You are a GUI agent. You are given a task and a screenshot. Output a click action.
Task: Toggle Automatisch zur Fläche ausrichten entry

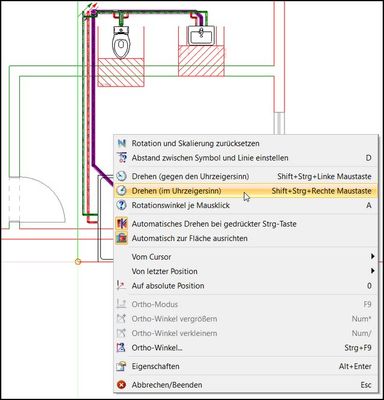click(x=246, y=238)
